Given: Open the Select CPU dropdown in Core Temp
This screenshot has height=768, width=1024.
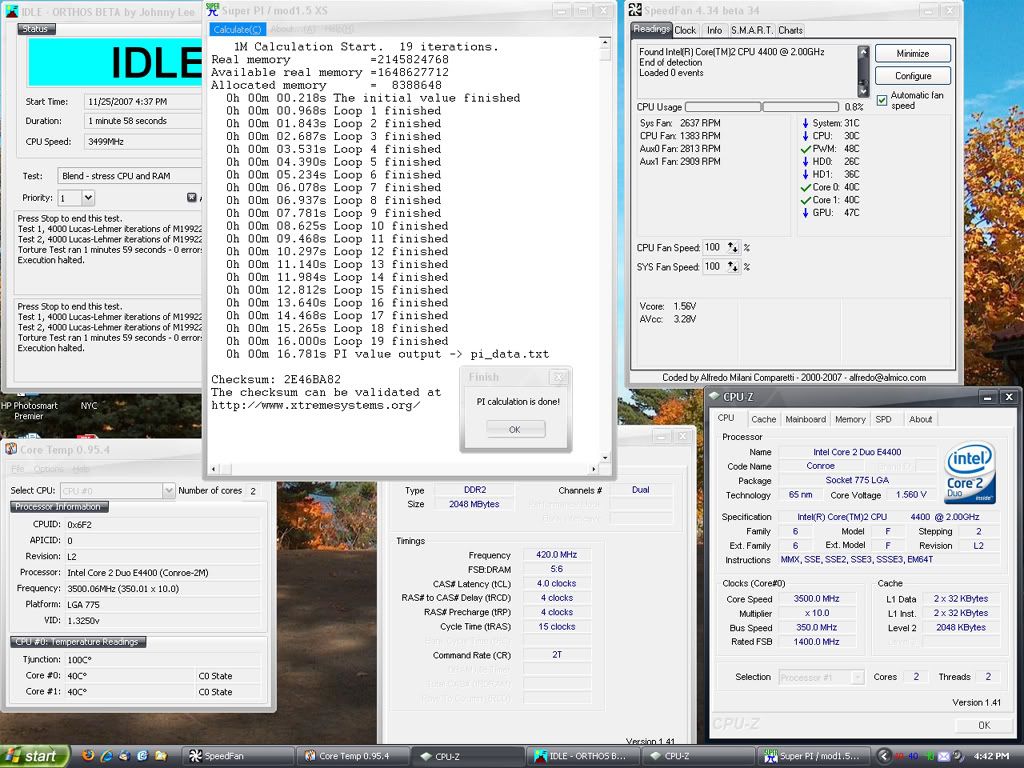Looking at the screenshot, I should (x=168, y=490).
